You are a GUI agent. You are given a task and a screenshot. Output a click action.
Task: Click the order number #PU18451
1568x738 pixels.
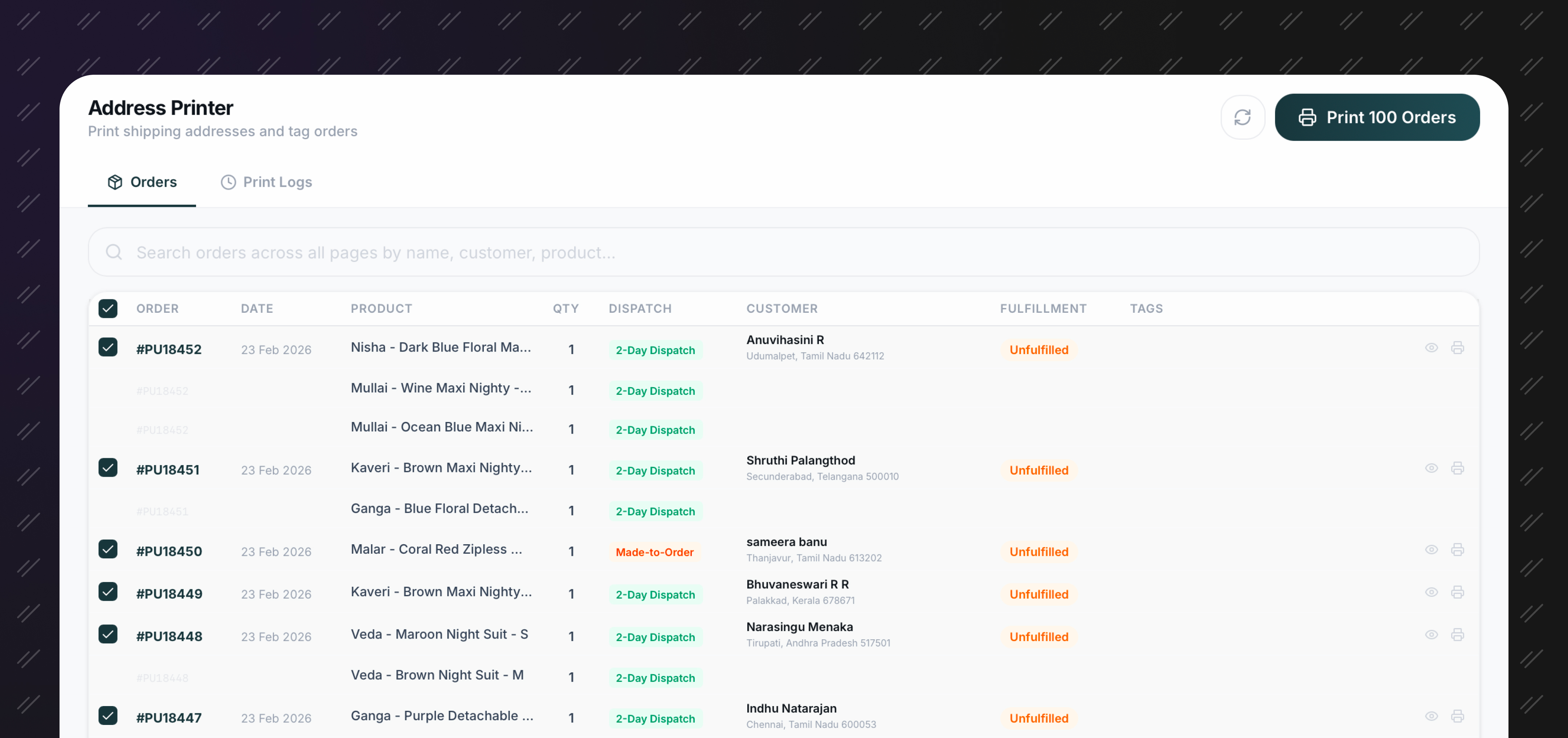tap(169, 470)
